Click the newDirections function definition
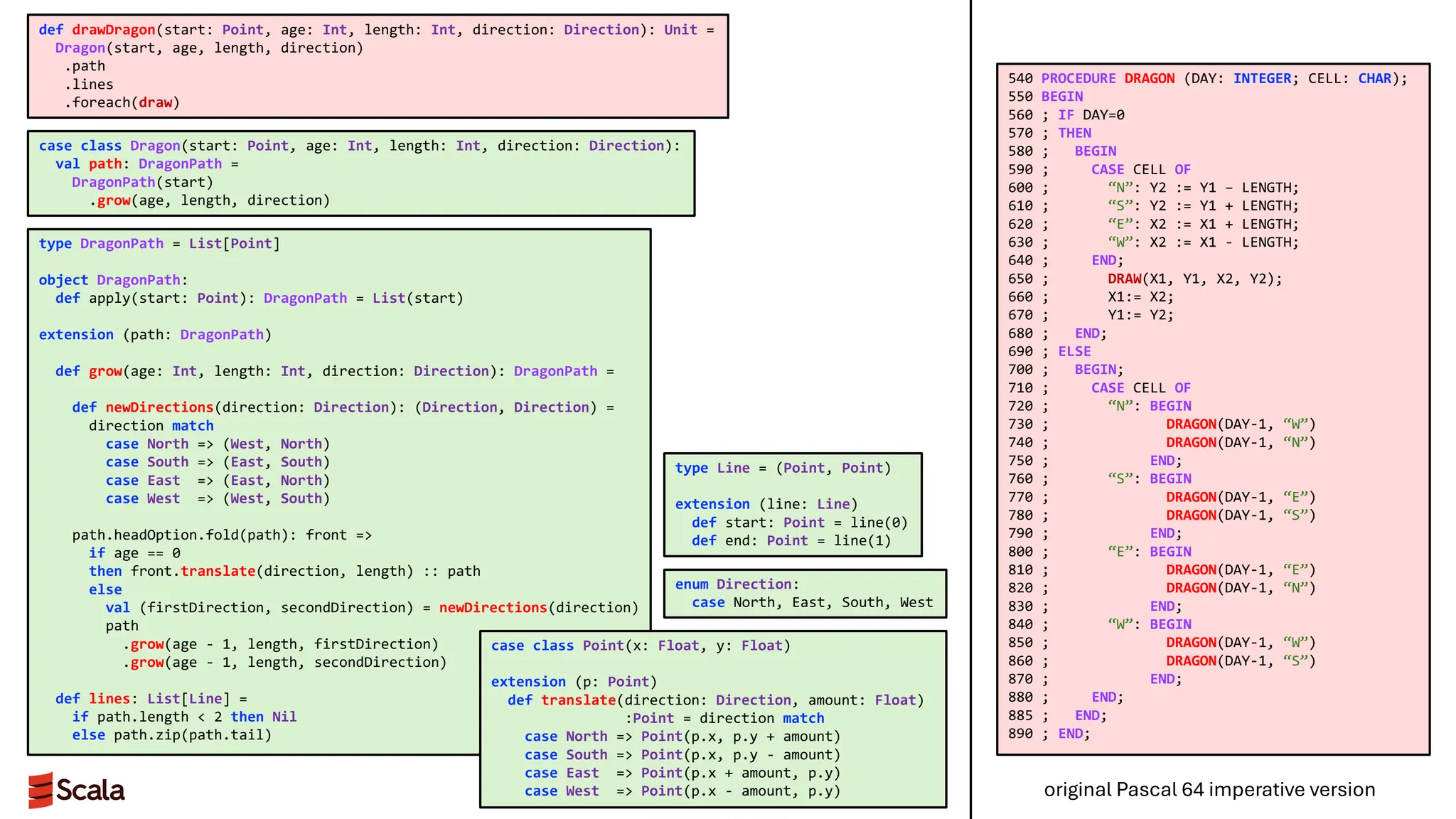Viewport: 1456px width, 819px height. (159, 407)
